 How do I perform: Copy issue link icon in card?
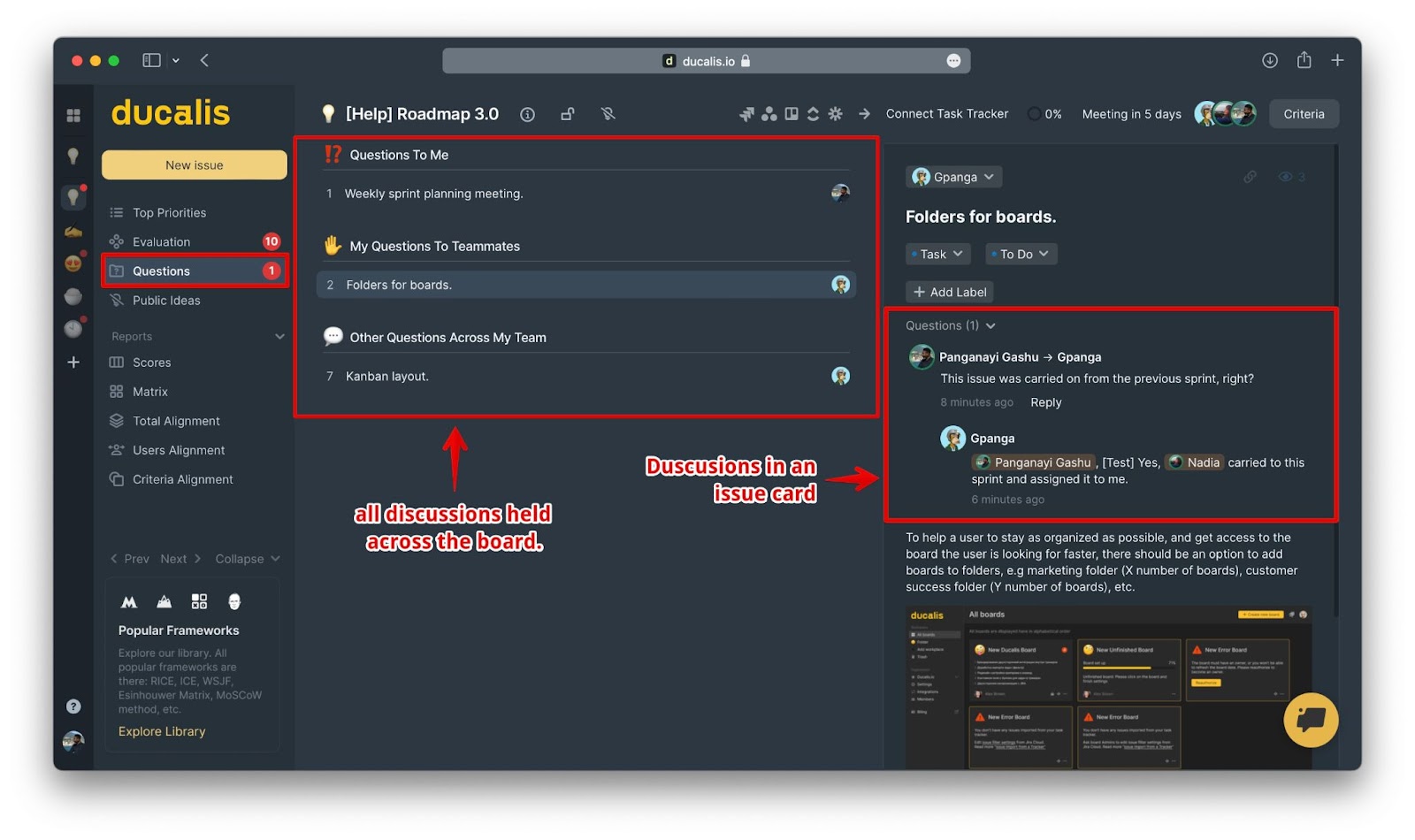(1250, 177)
